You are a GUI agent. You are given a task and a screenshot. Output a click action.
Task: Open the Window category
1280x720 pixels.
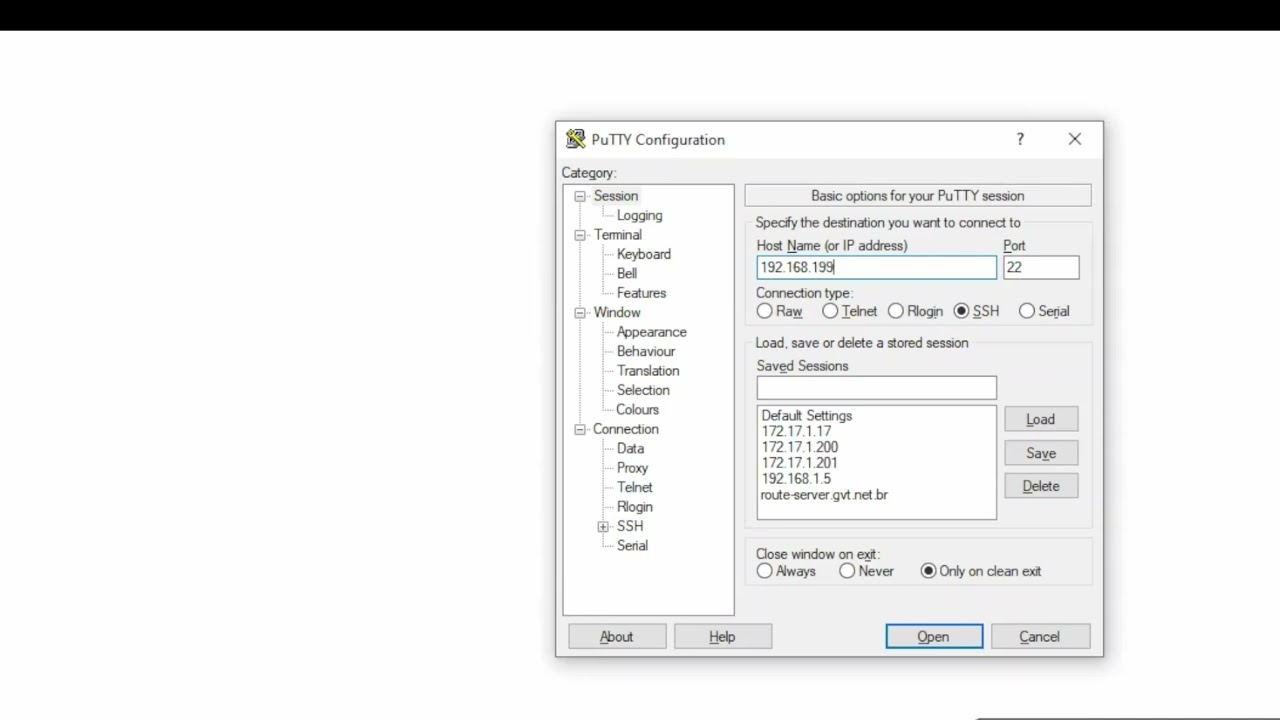pos(617,312)
